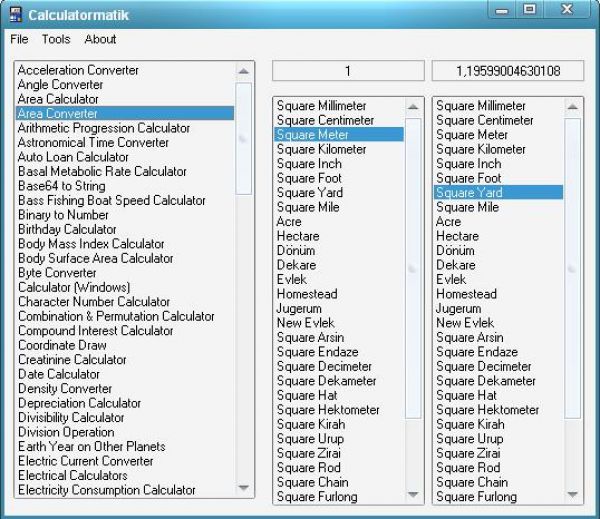The width and height of the screenshot is (600, 519).
Task: Select Binary to Number
Action: pos(125,215)
